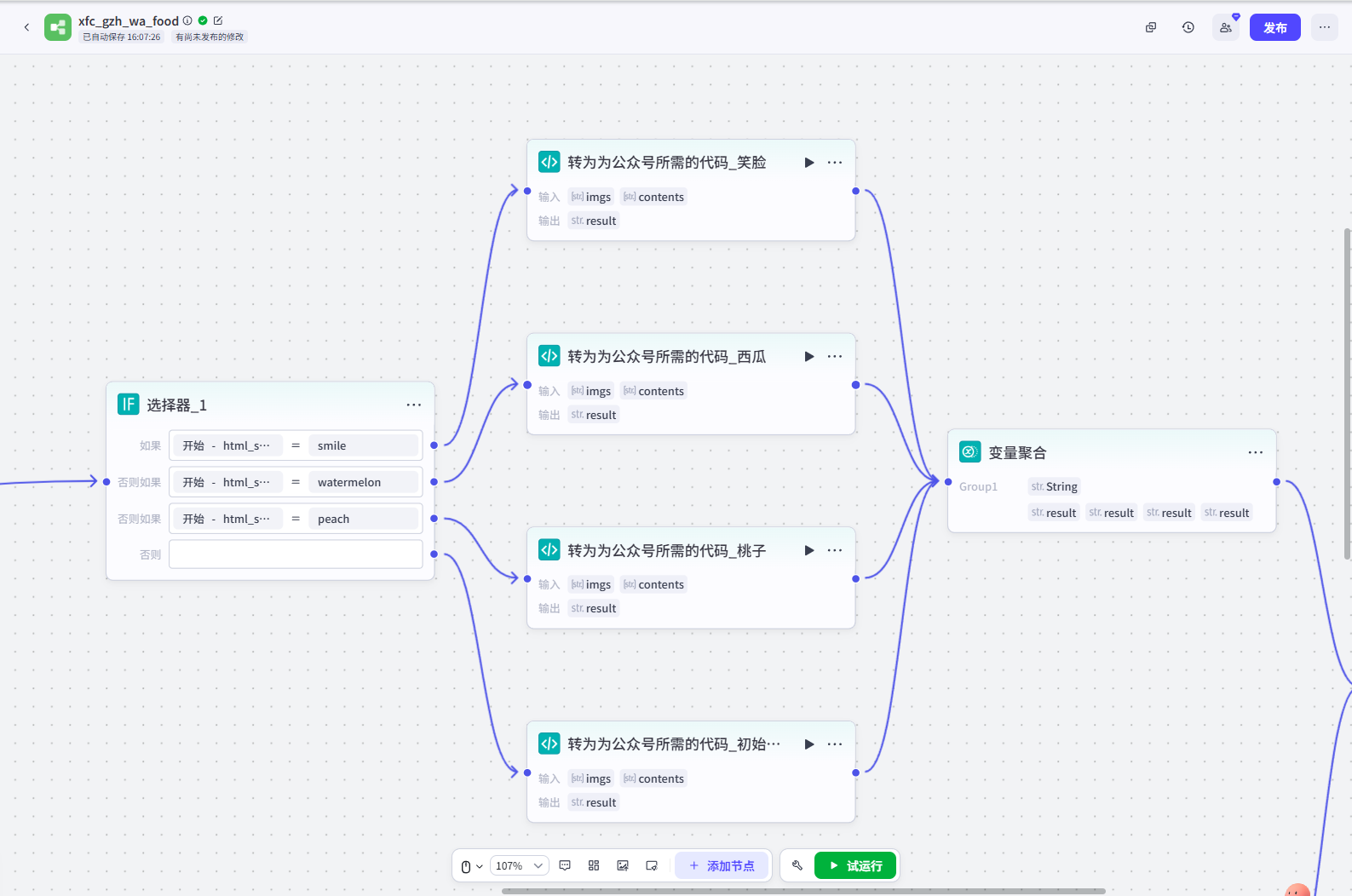
Task: Open more options of 选择器_1 node
Action: click(414, 405)
